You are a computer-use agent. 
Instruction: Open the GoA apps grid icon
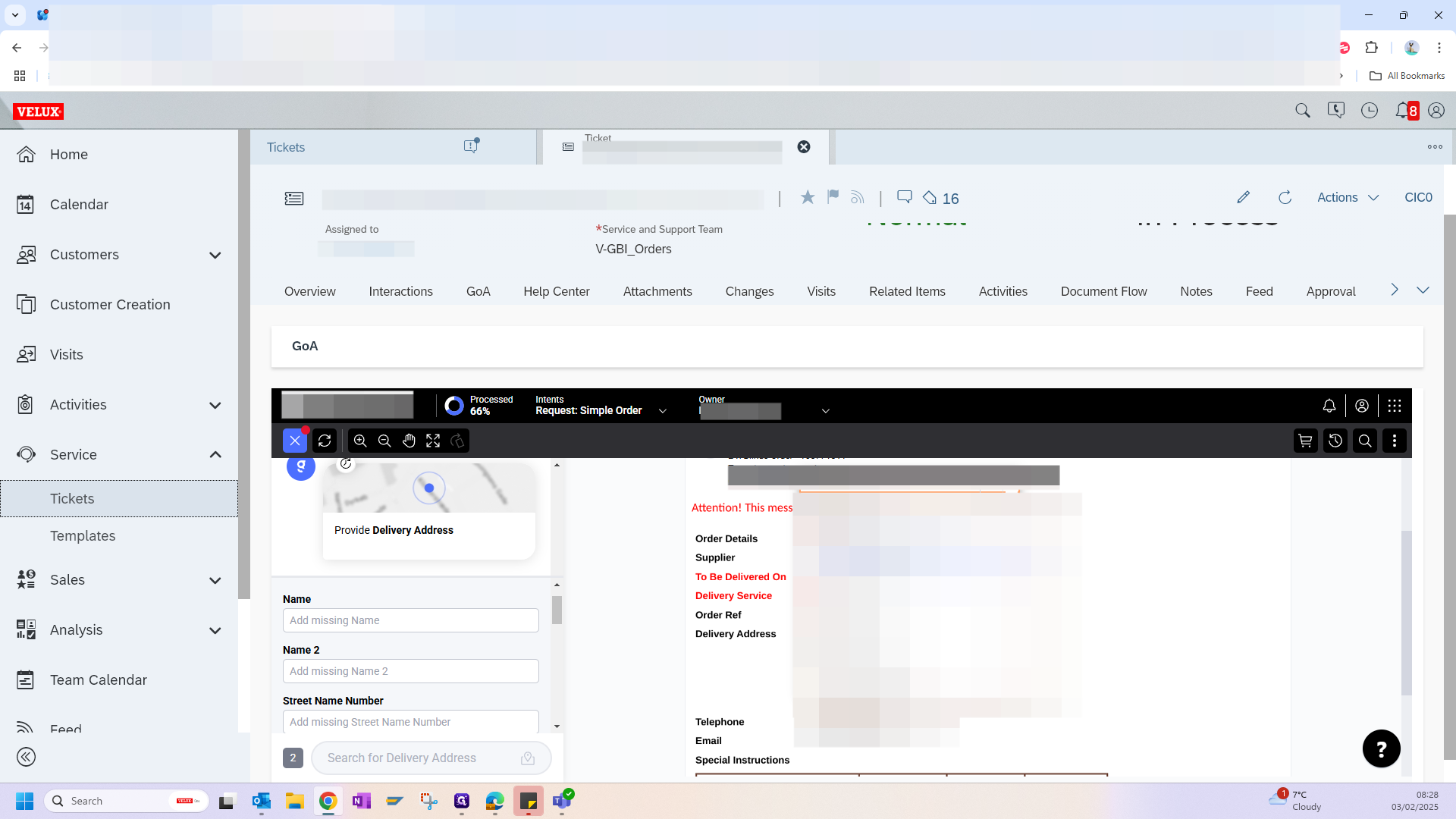(x=1395, y=406)
